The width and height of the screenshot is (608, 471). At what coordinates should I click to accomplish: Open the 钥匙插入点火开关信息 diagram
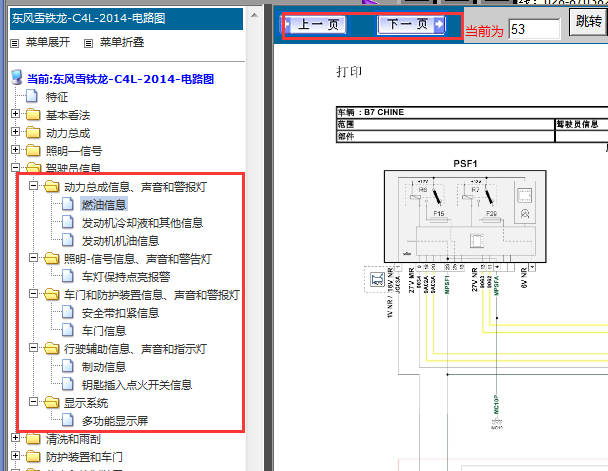click(137, 385)
